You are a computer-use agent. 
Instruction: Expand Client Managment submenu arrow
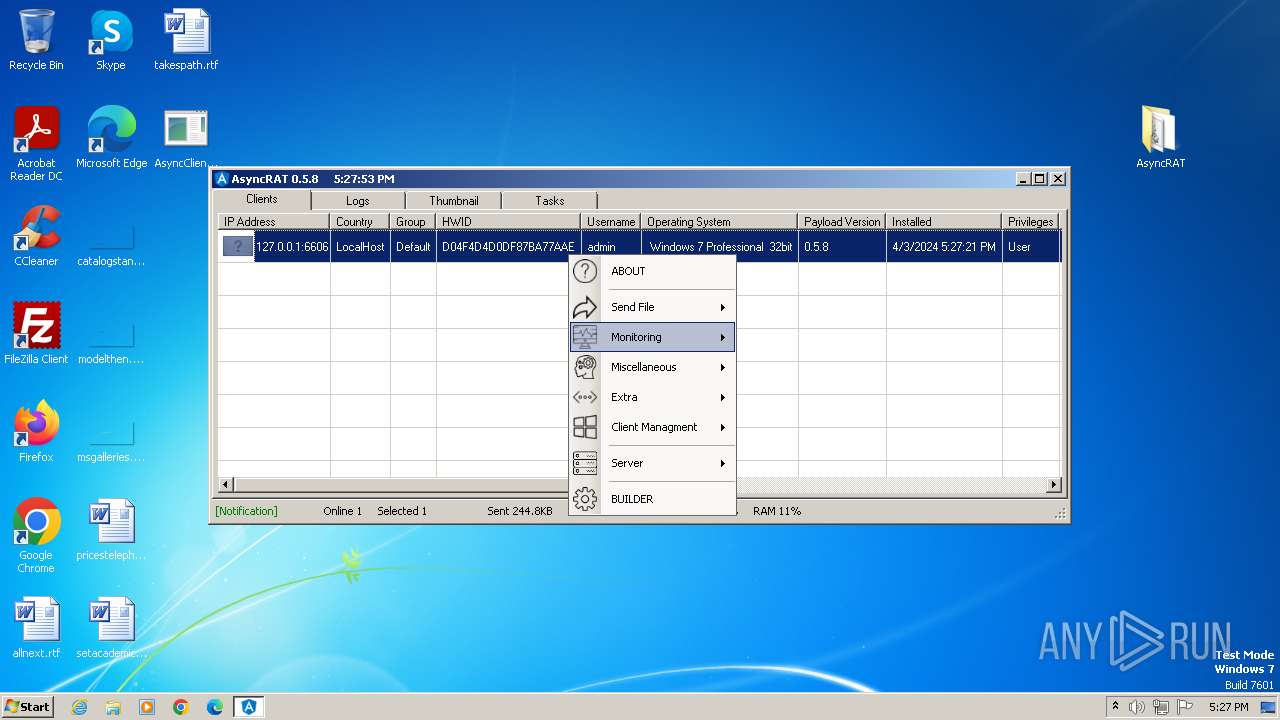click(722, 427)
